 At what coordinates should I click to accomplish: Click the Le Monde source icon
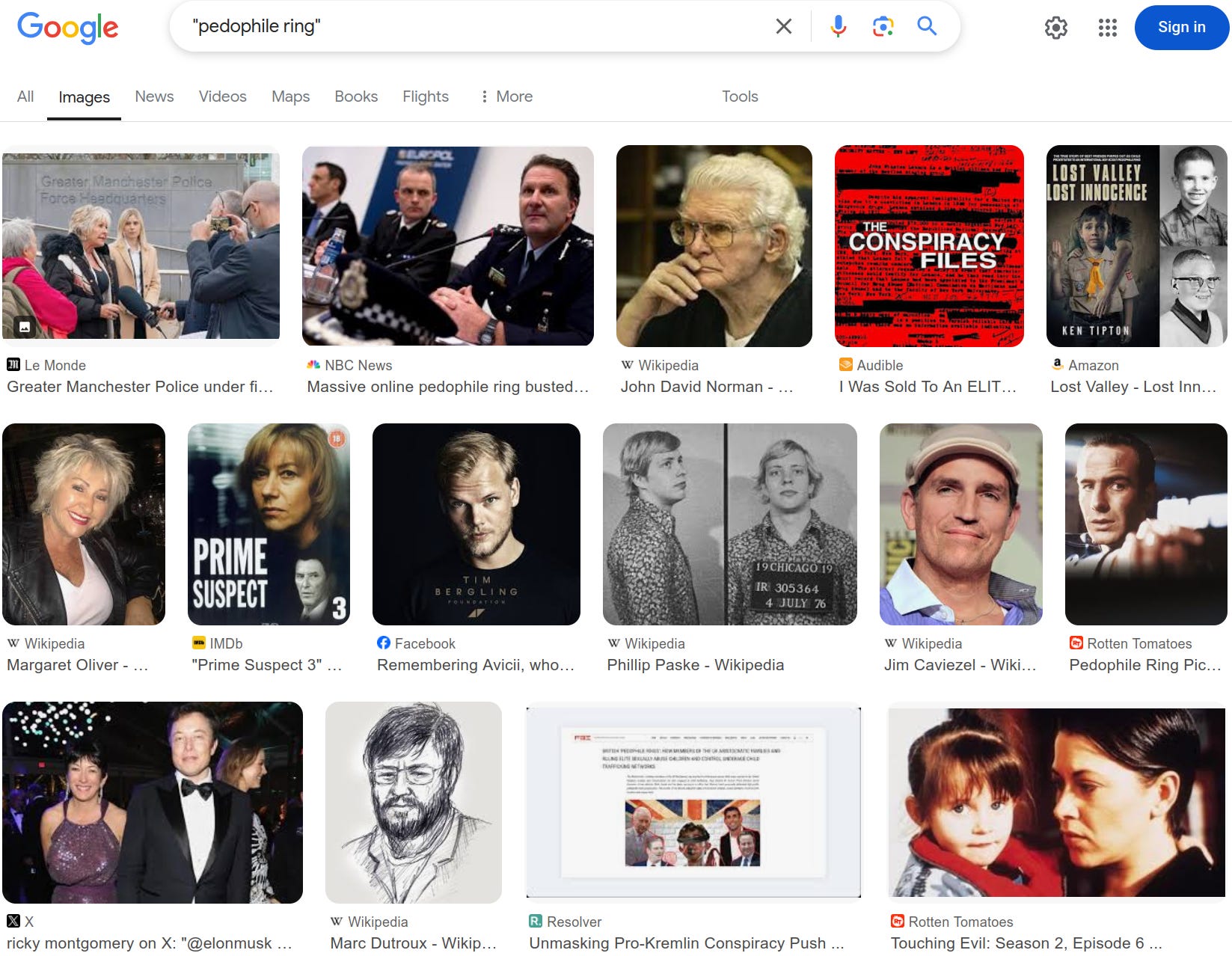point(13,365)
